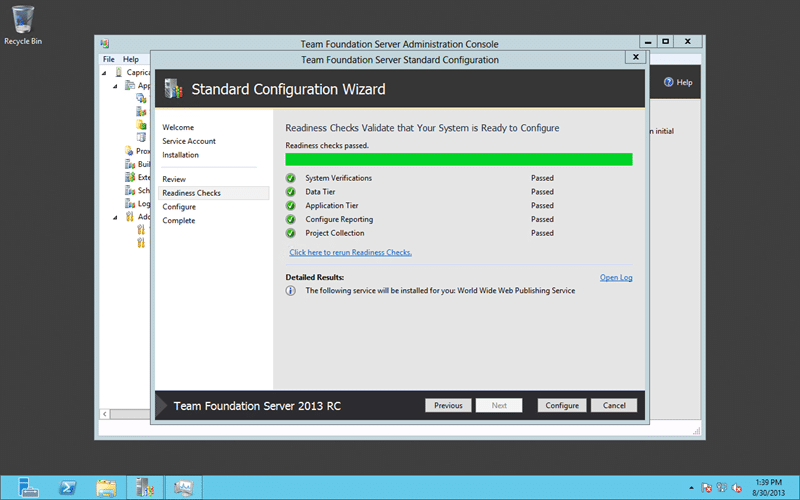Click the green check icon beside Application Tier

pos(291,206)
